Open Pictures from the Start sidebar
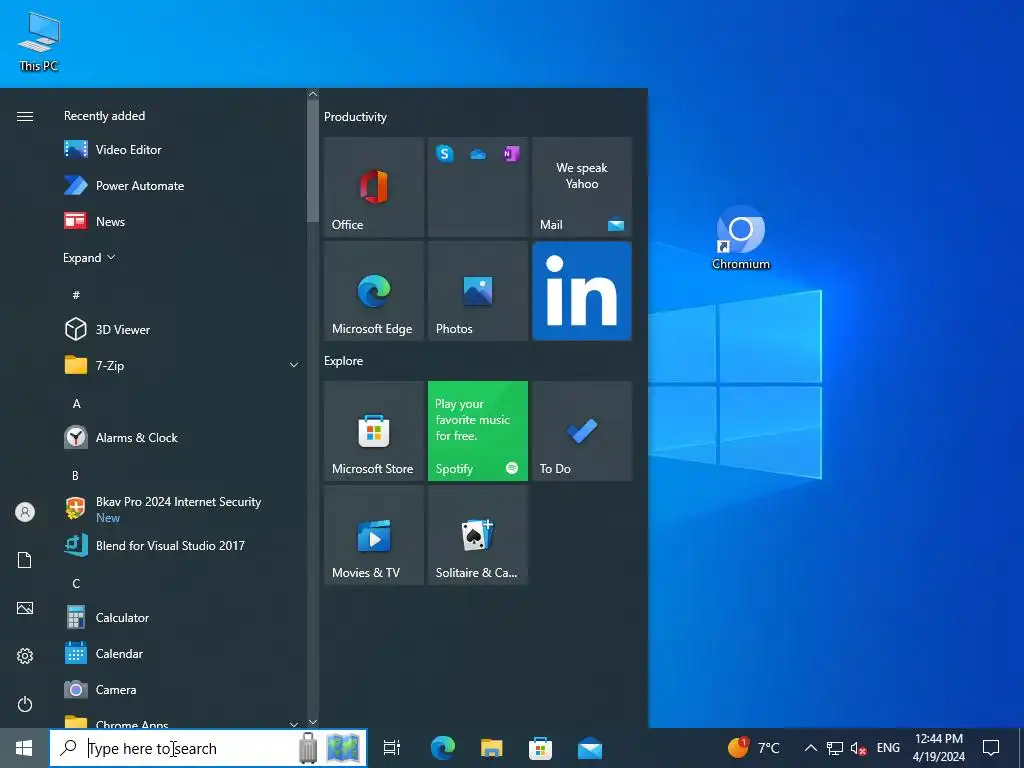This screenshot has height=768, width=1024. coord(25,608)
